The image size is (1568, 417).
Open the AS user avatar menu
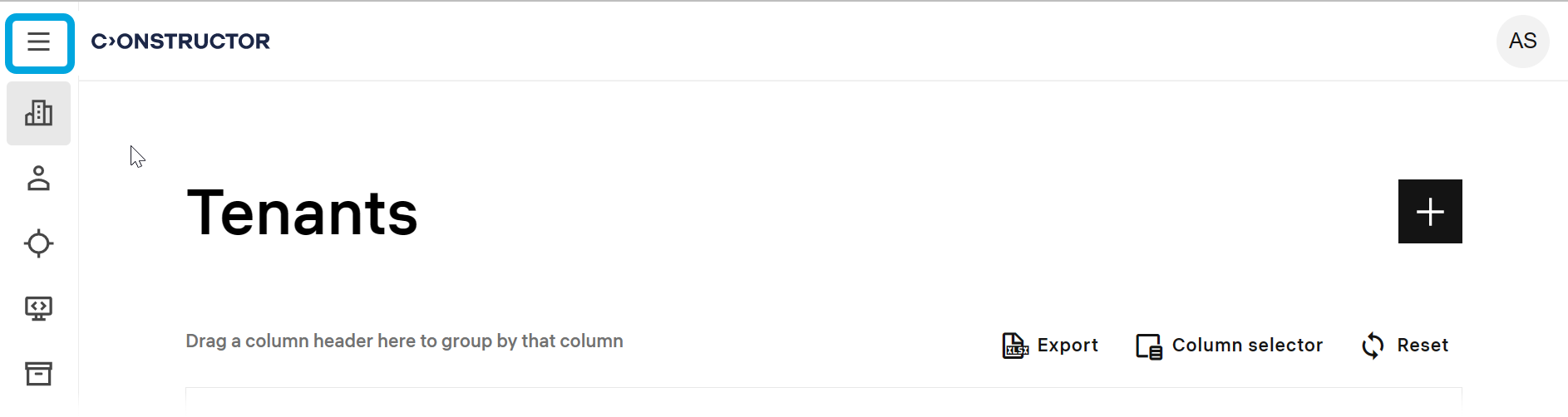pyautogui.click(x=1522, y=42)
